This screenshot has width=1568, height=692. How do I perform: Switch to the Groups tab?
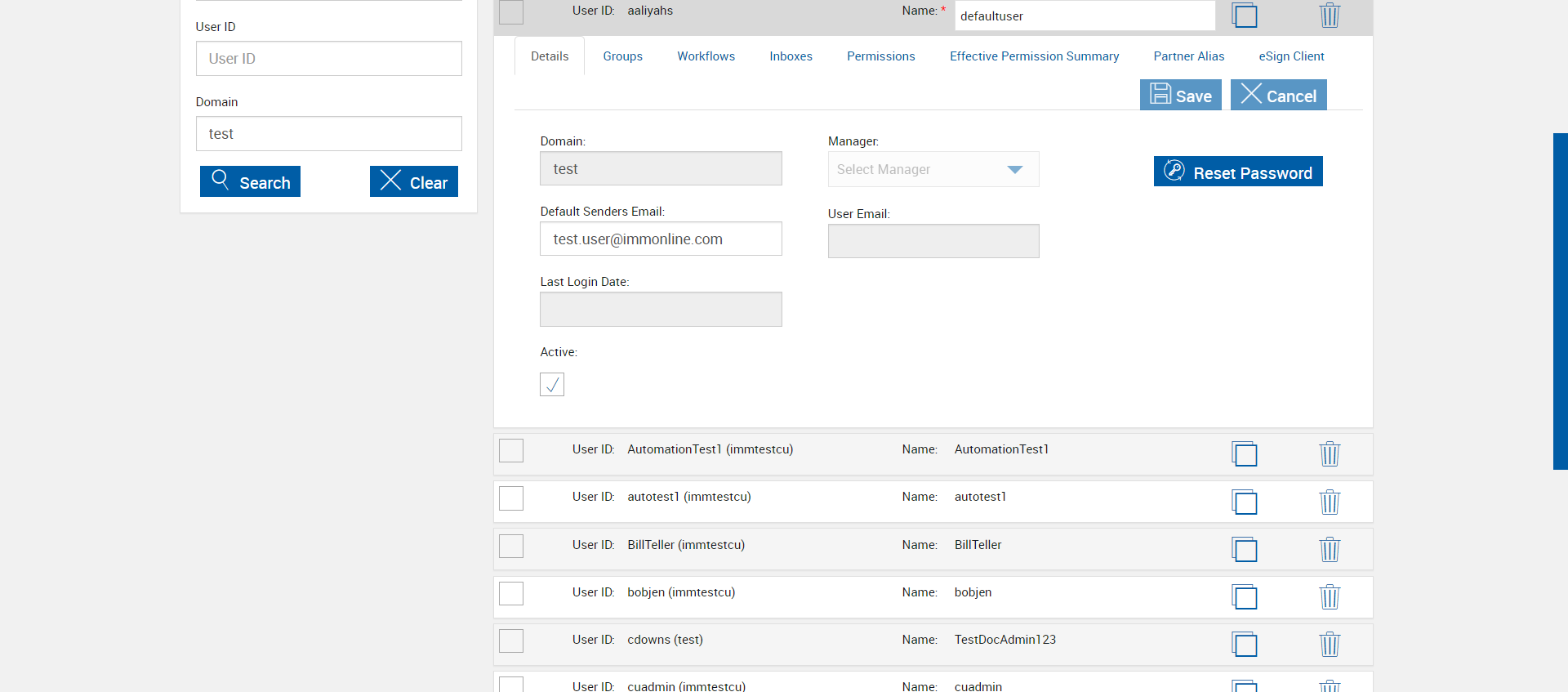click(x=622, y=56)
